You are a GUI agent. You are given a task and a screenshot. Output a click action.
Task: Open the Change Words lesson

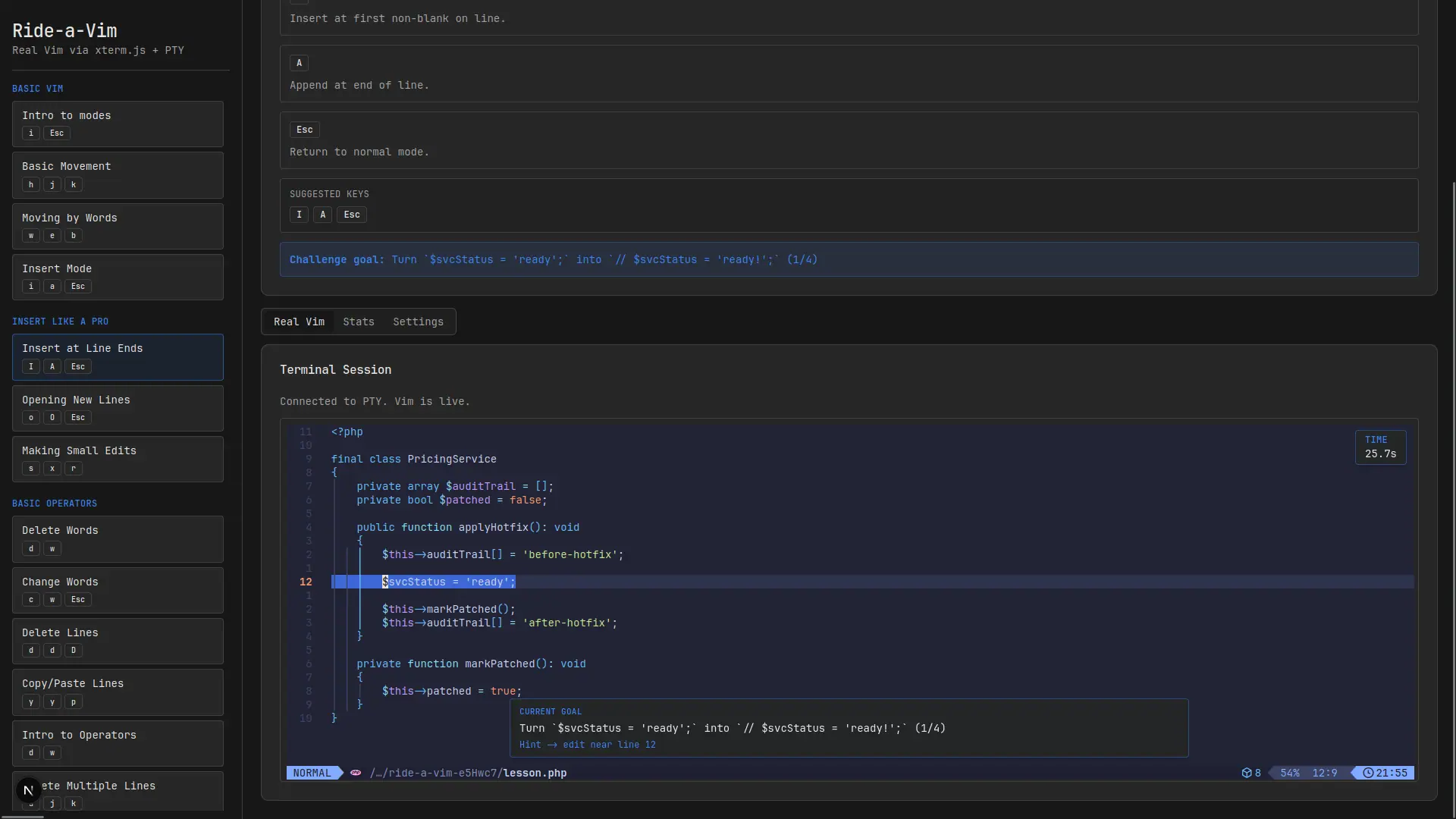pyautogui.click(x=118, y=590)
